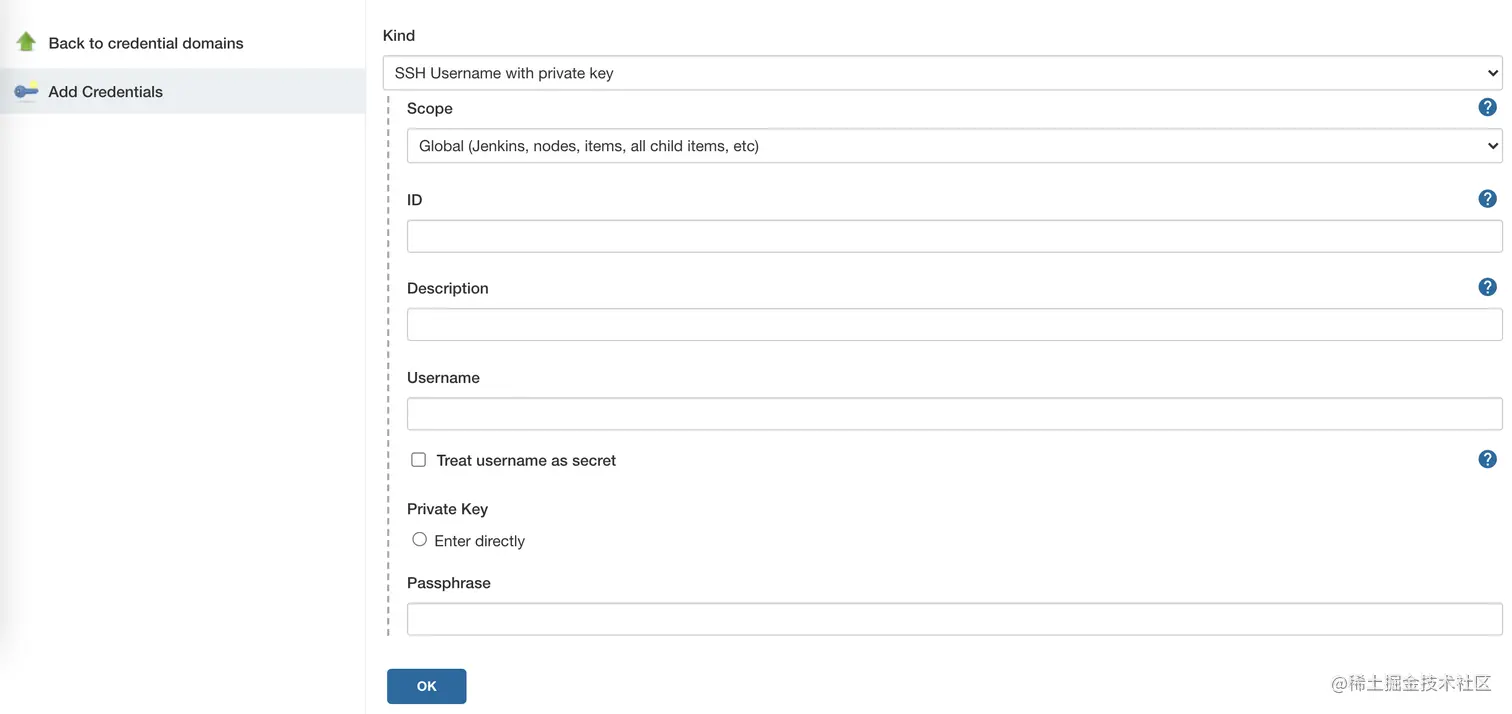Focus the Description text field
Screen dimensions: 1512x714
(954, 324)
